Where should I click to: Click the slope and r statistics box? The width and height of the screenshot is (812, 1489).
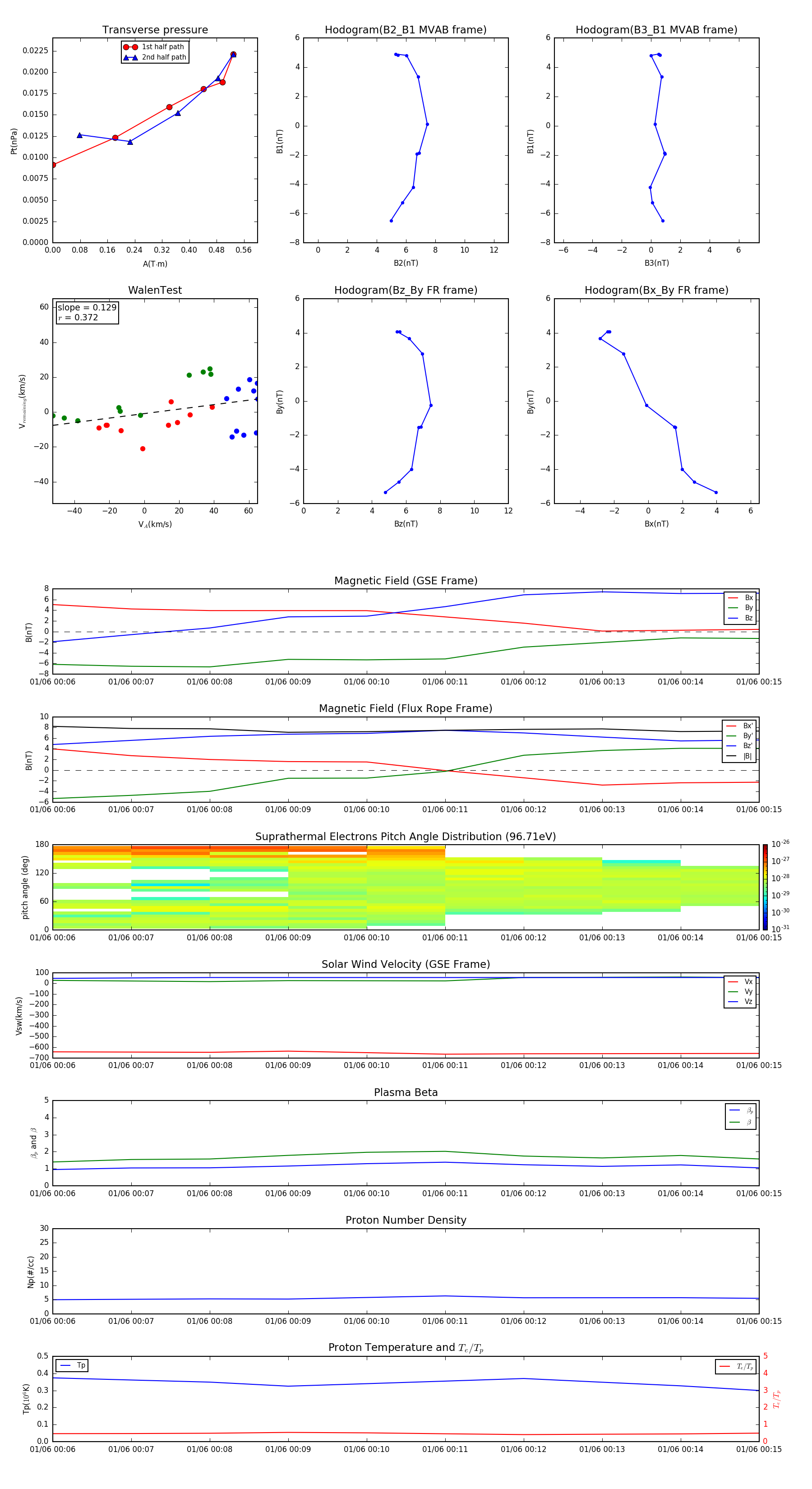[x=87, y=312]
